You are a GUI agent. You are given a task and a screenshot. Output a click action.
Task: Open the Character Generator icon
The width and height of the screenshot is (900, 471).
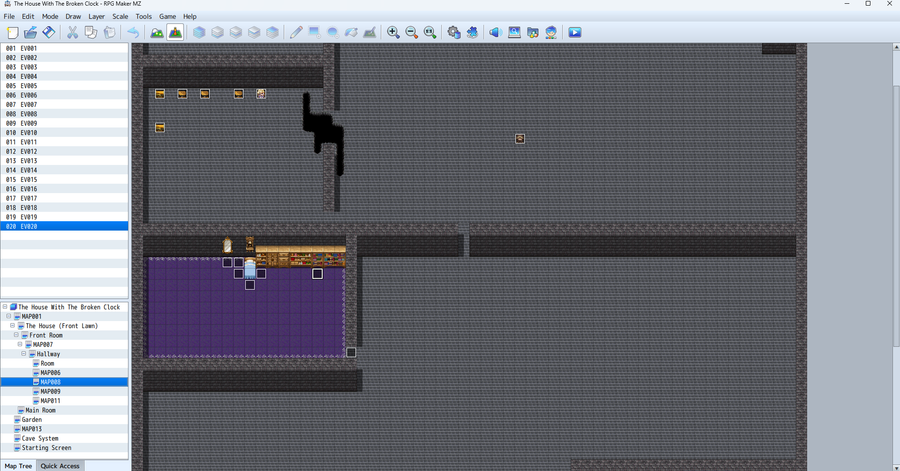pos(551,33)
